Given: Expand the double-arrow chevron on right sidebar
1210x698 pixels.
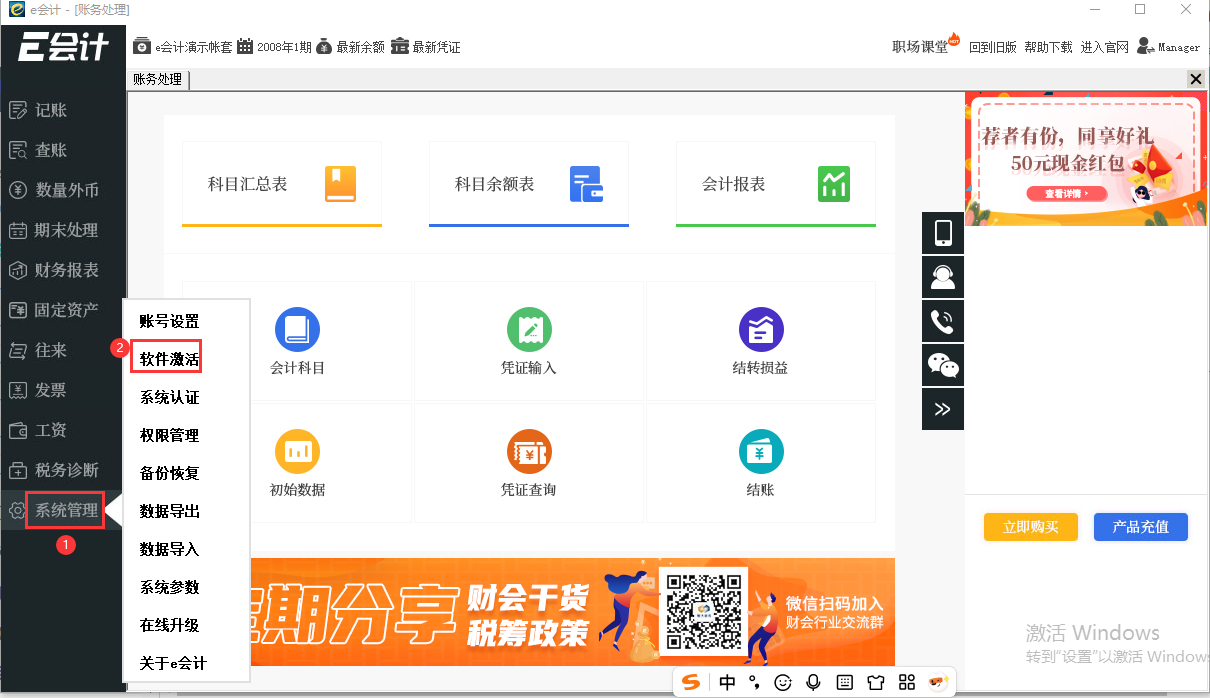Looking at the screenshot, I should click(941, 409).
